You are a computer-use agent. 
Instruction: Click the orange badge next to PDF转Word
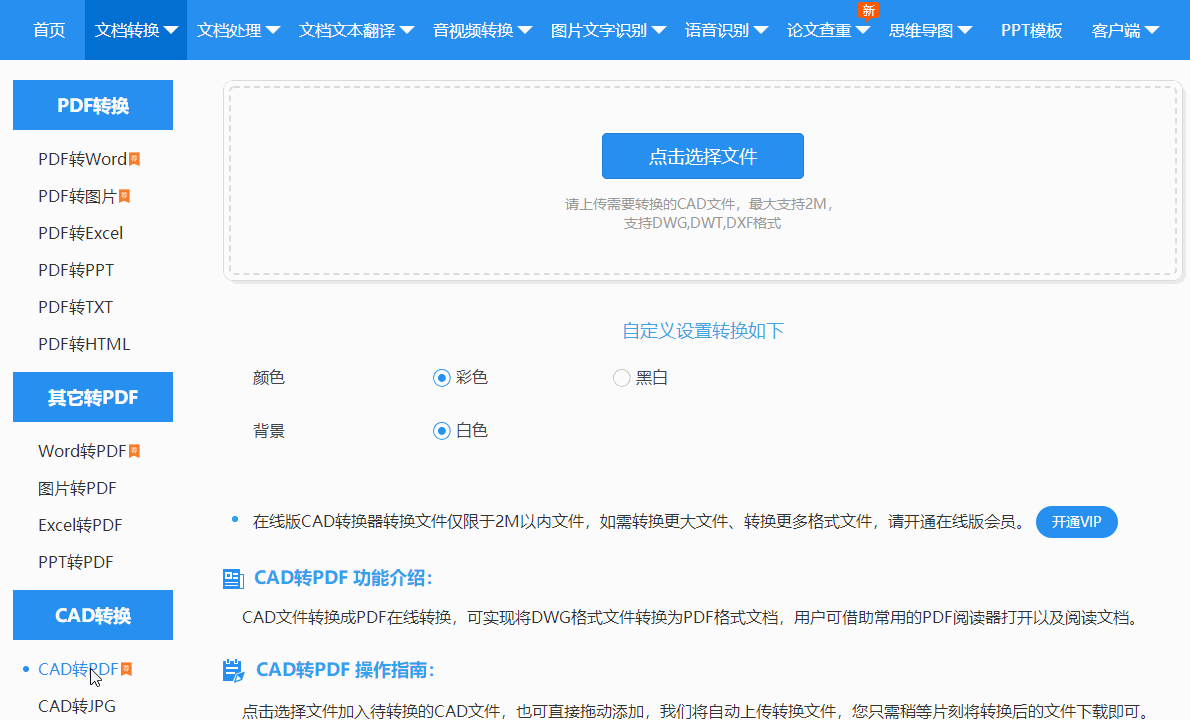click(x=134, y=159)
